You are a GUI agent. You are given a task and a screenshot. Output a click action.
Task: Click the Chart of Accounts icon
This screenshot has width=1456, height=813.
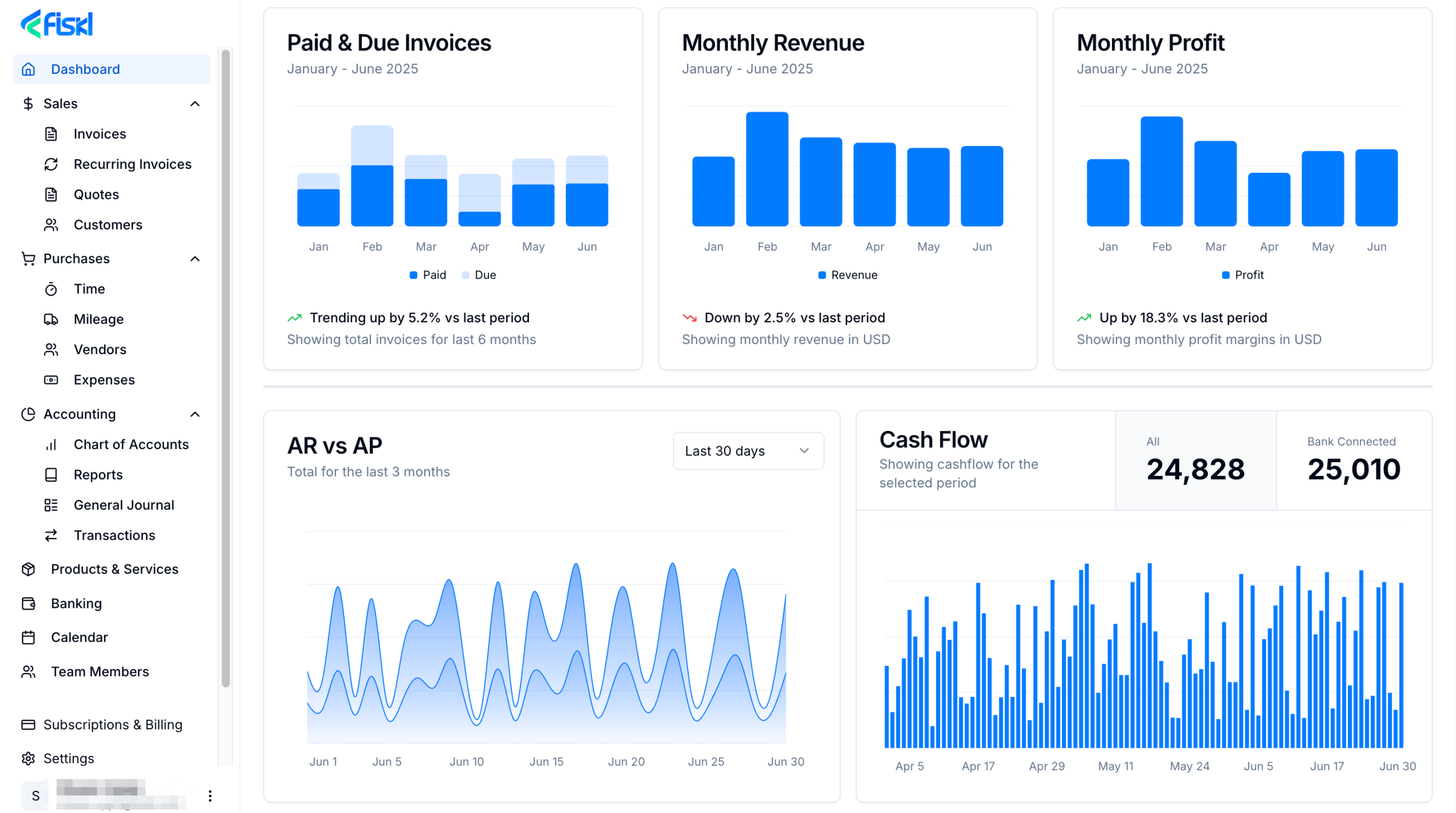51,445
